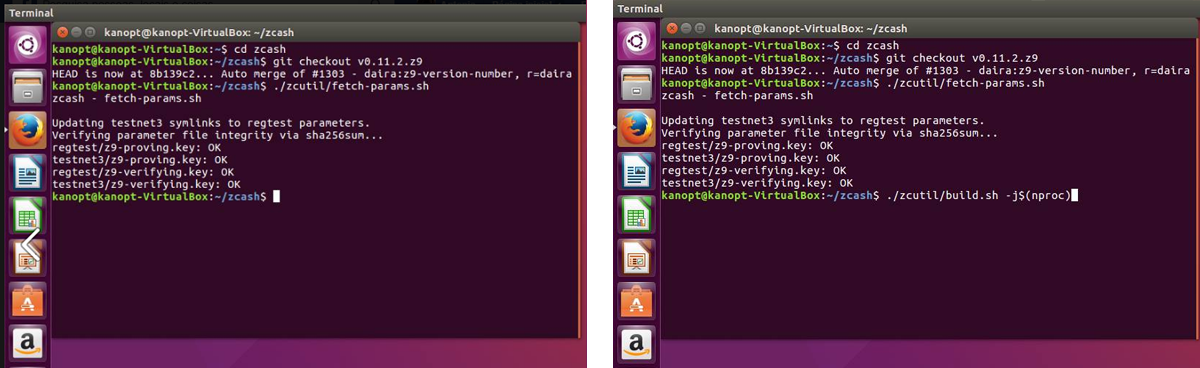Screen dimensions: 1200x368
Task: Open LibreOffice Impress in right screenshot launcher
Action: pos(637,258)
